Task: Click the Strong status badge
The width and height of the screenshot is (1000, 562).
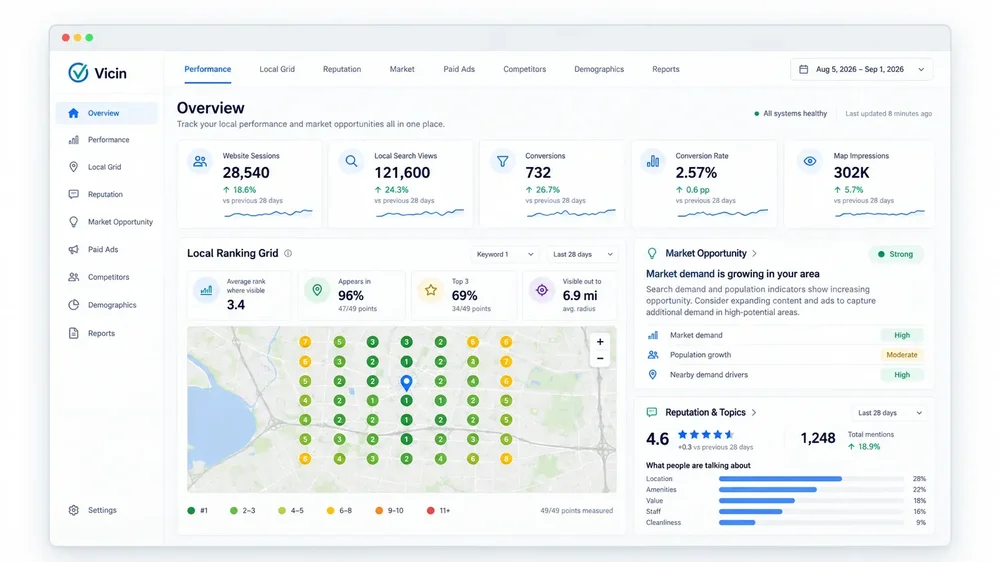Action: point(895,254)
